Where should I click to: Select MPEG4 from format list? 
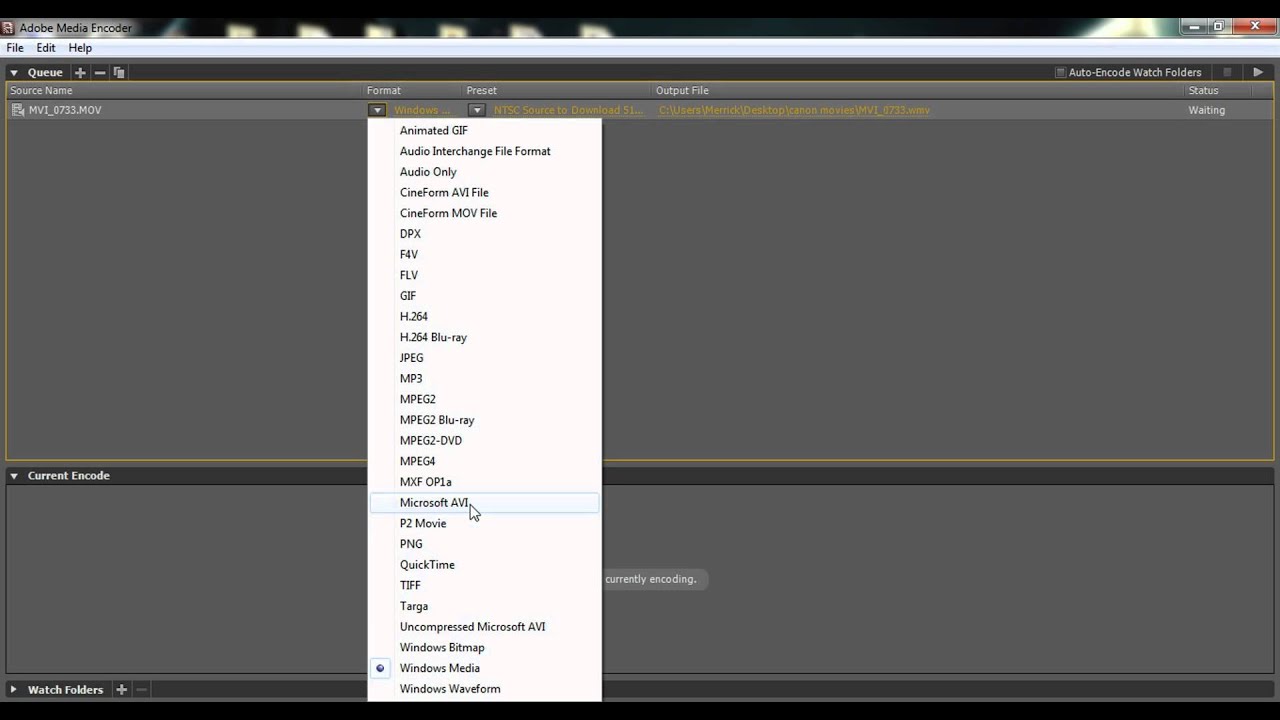pyautogui.click(x=485, y=461)
